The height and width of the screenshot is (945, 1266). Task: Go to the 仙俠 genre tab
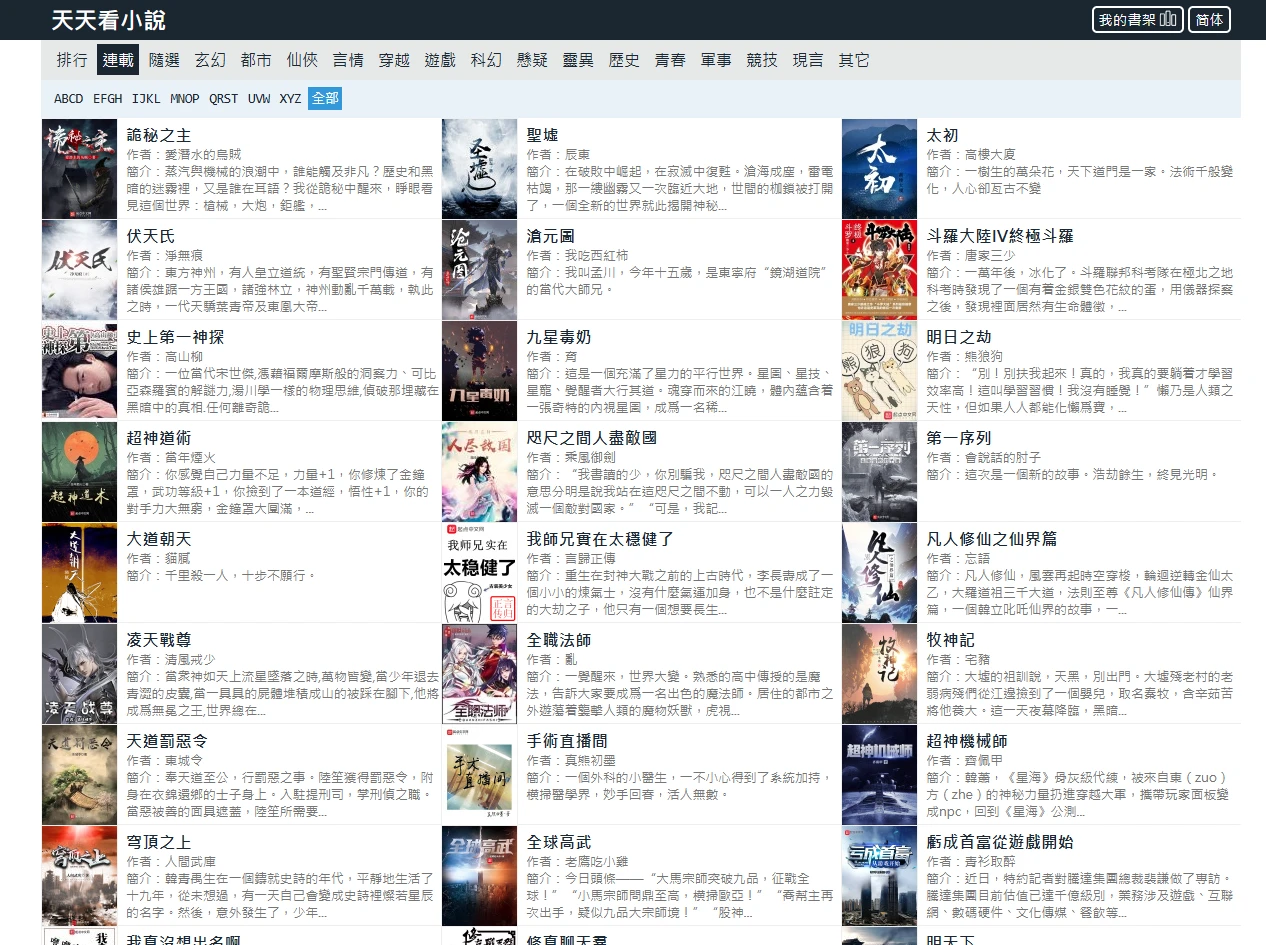tap(302, 60)
